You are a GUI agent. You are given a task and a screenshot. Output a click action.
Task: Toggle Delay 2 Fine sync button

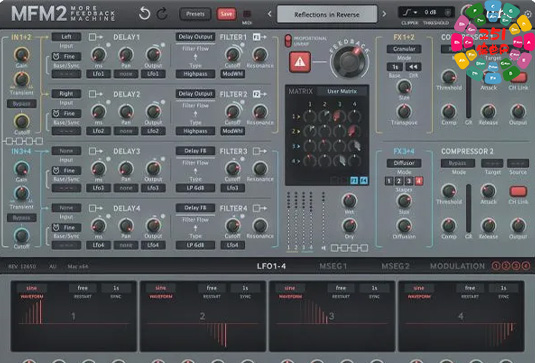(66, 113)
